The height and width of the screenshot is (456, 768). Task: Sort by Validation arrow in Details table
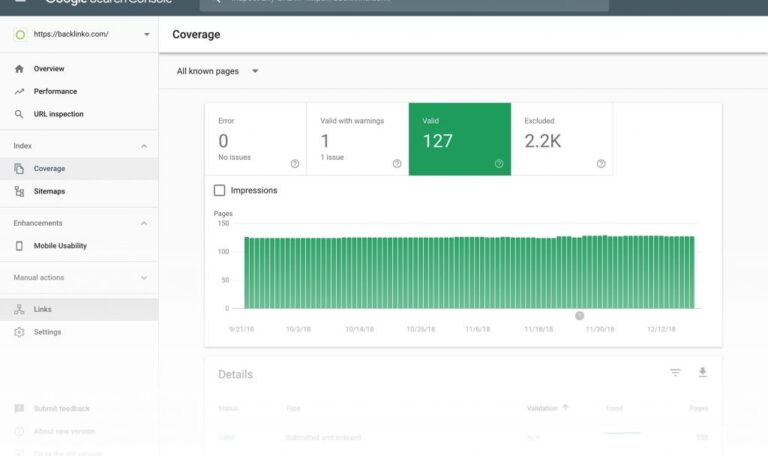(x=566, y=408)
